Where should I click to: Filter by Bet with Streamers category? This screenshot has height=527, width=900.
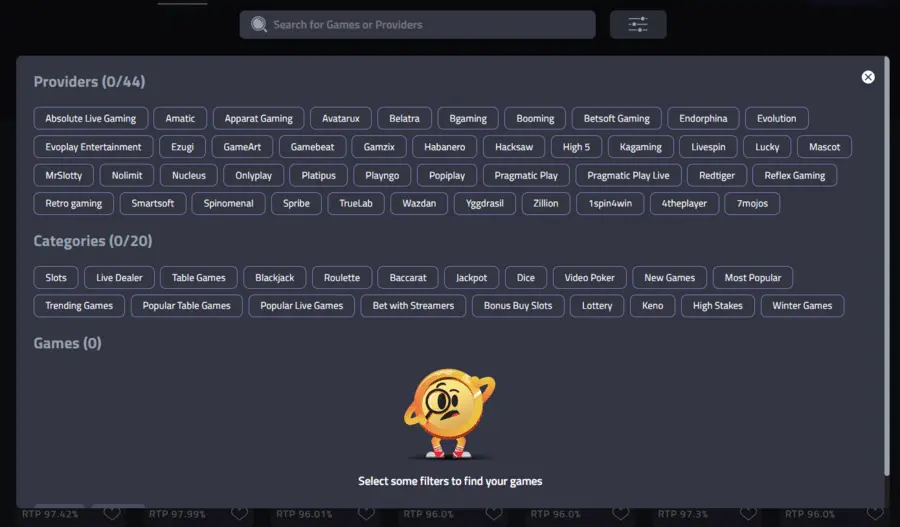(413, 305)
